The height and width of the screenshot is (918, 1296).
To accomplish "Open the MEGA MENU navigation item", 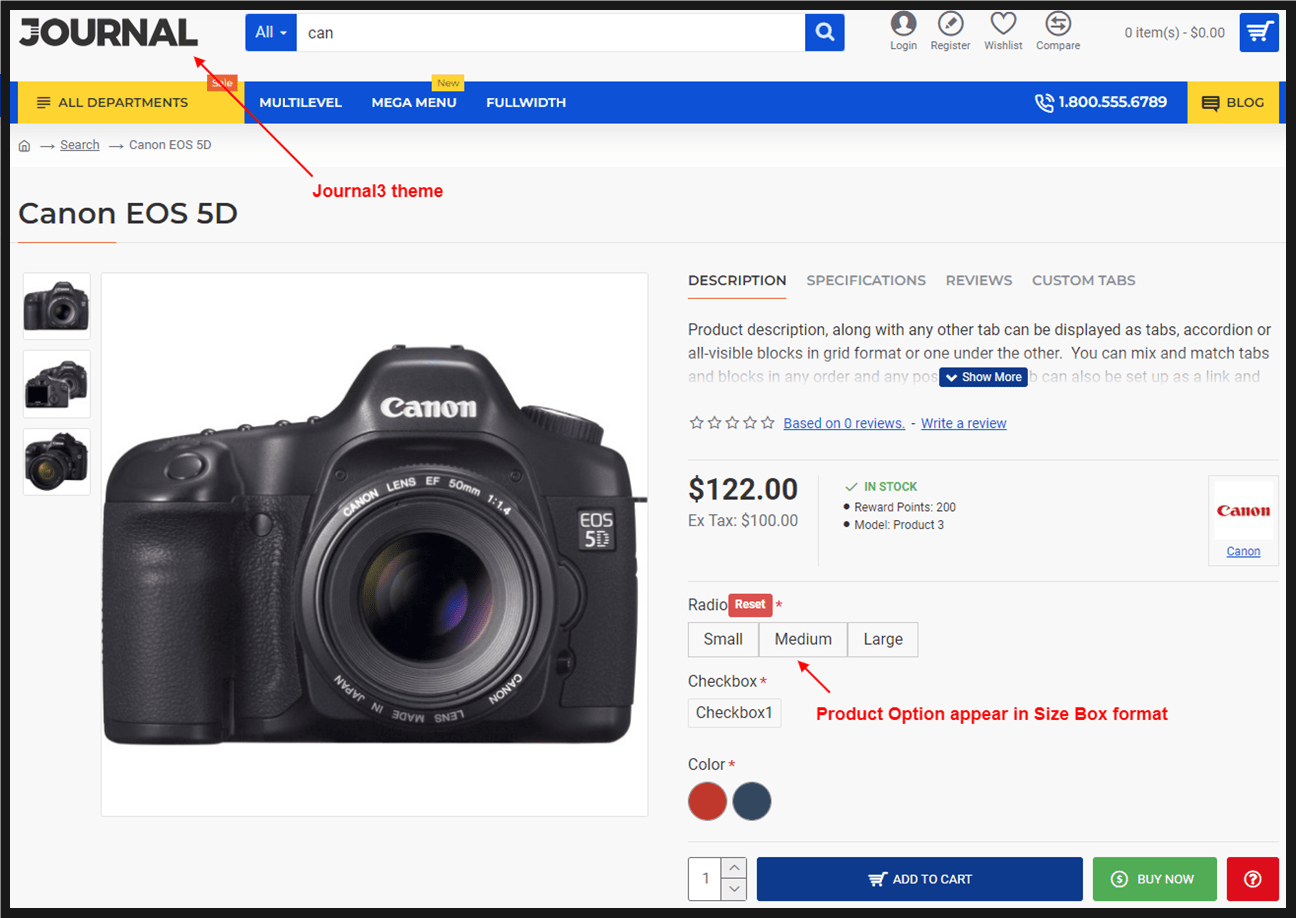I will coord(414,102).
